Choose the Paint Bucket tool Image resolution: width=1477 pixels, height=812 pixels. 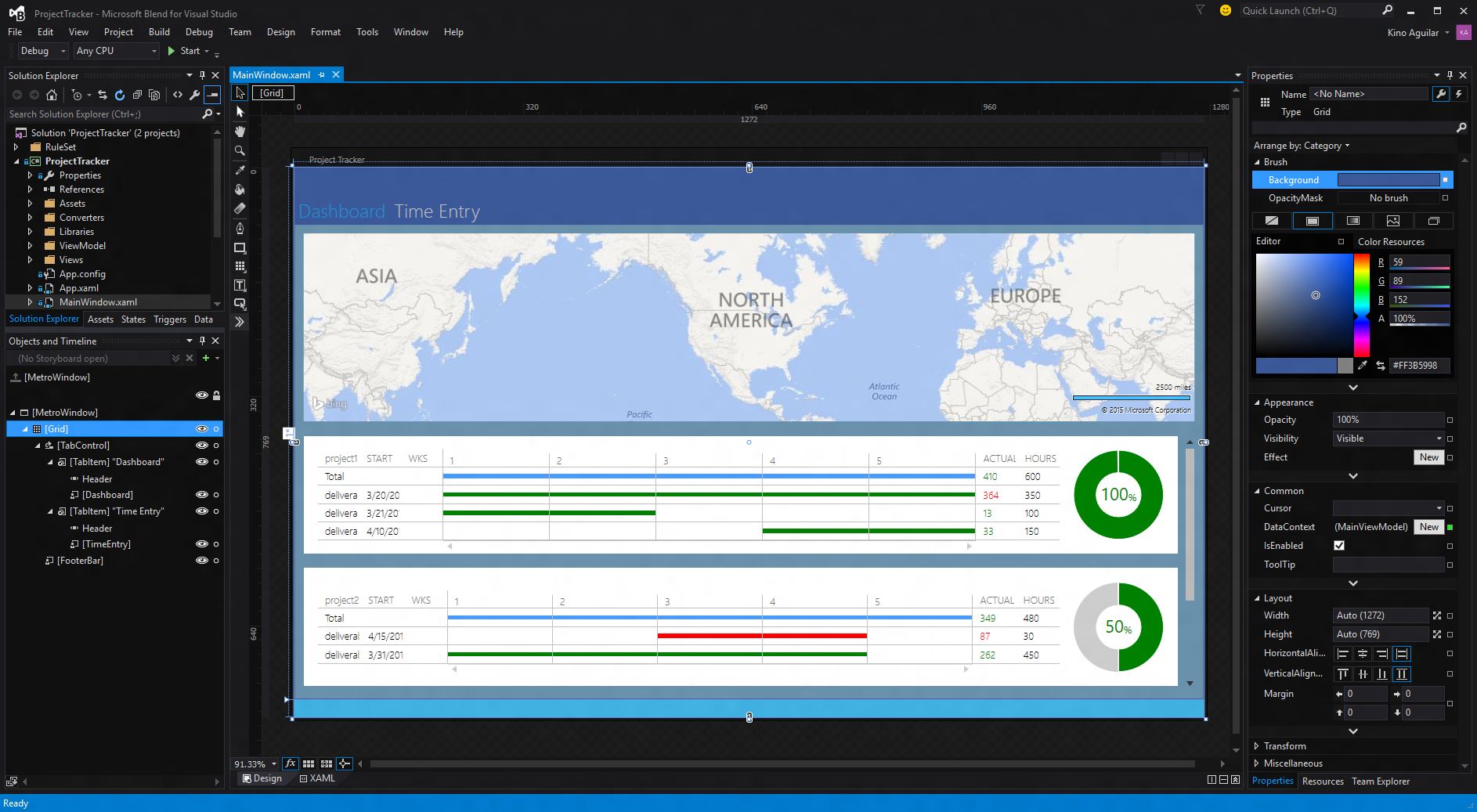pos(240,189)
